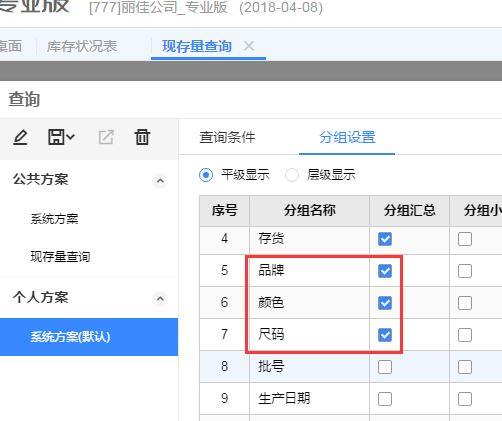
Task: Click the 批号 group name cell
Action: click(x=310, y=367)
